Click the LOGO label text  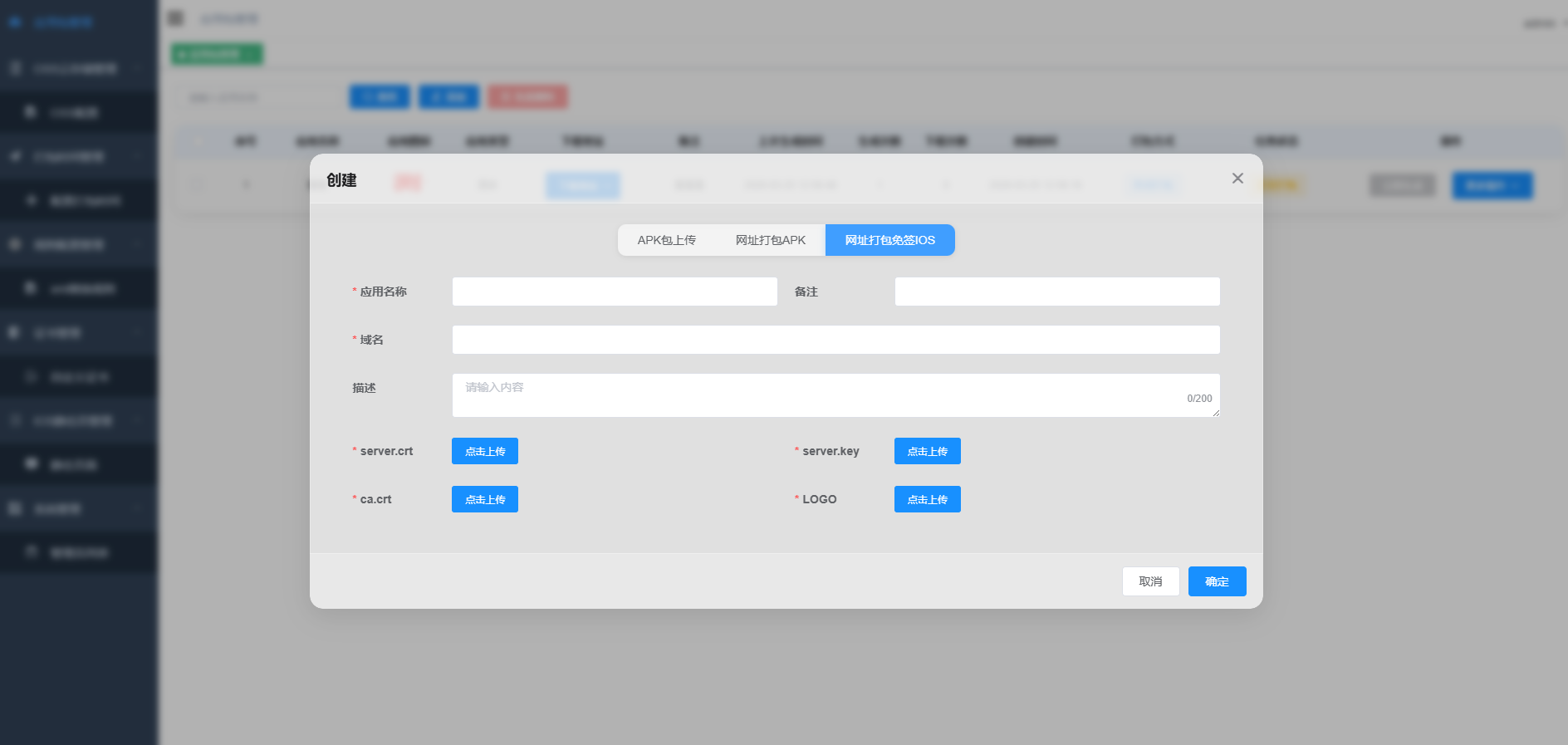(x=820, y=499)
